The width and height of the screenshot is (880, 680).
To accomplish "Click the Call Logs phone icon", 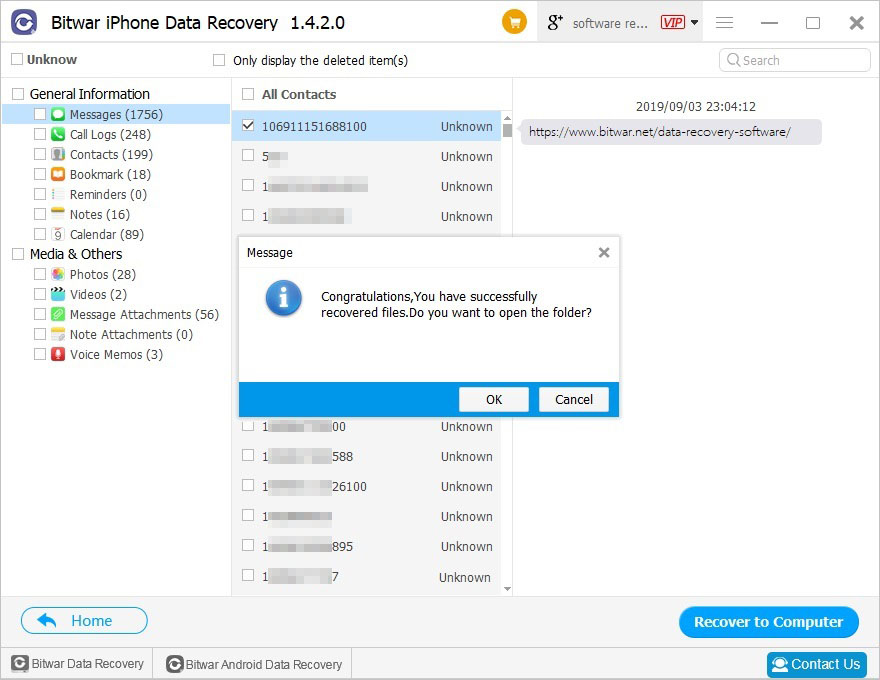I will (x=58, y=134).
